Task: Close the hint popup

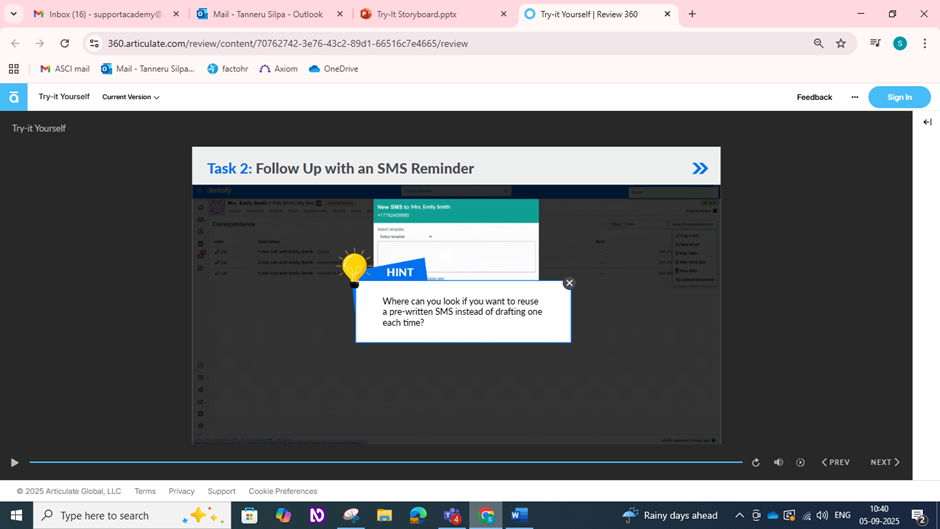Action: tap(569, 283)
